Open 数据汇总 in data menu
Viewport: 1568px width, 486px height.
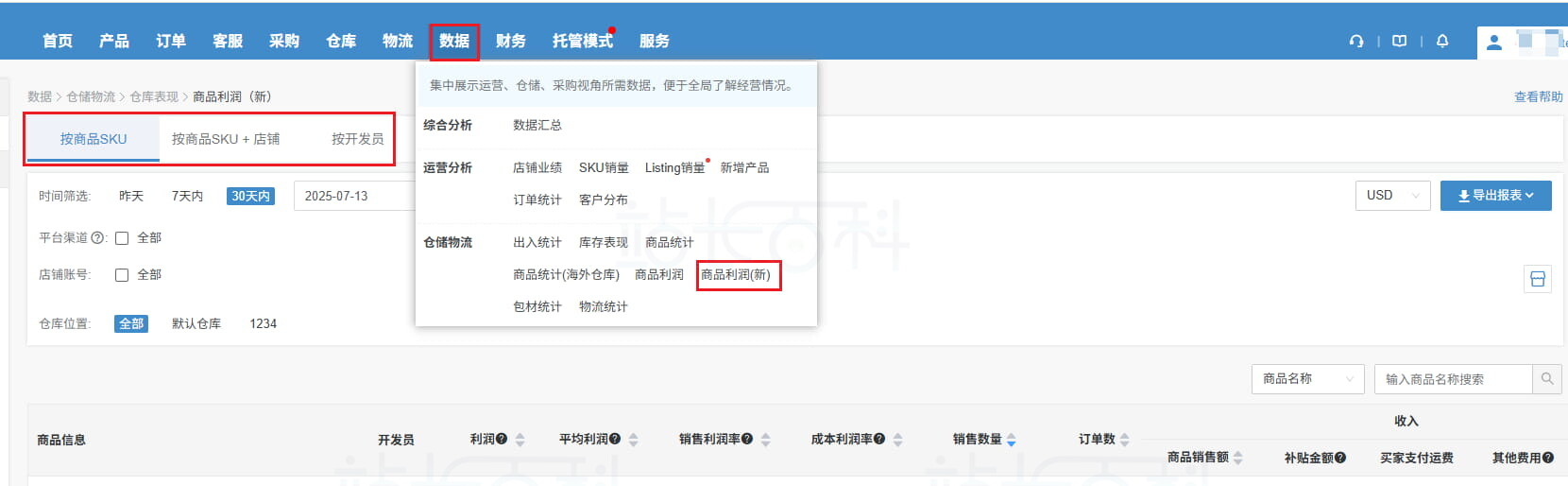537,125
